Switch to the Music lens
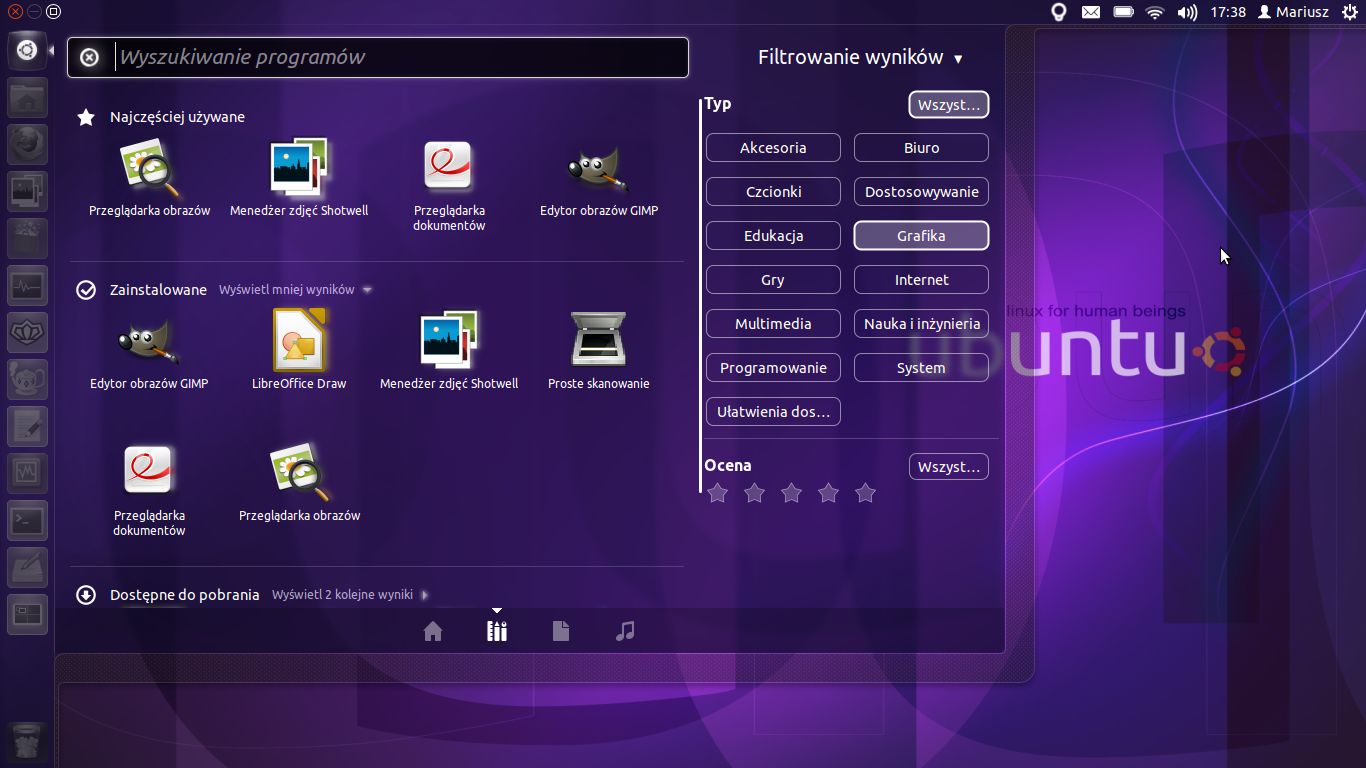Viewport: 1366px width, 768px height. coord(625,631)
